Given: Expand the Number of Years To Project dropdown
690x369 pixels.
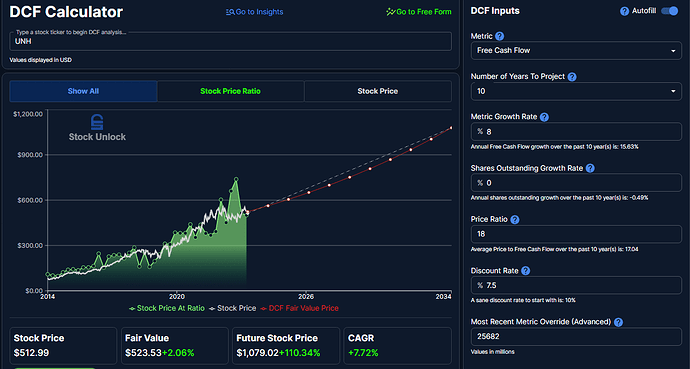Looking at the screenshot, I should 576,91.
